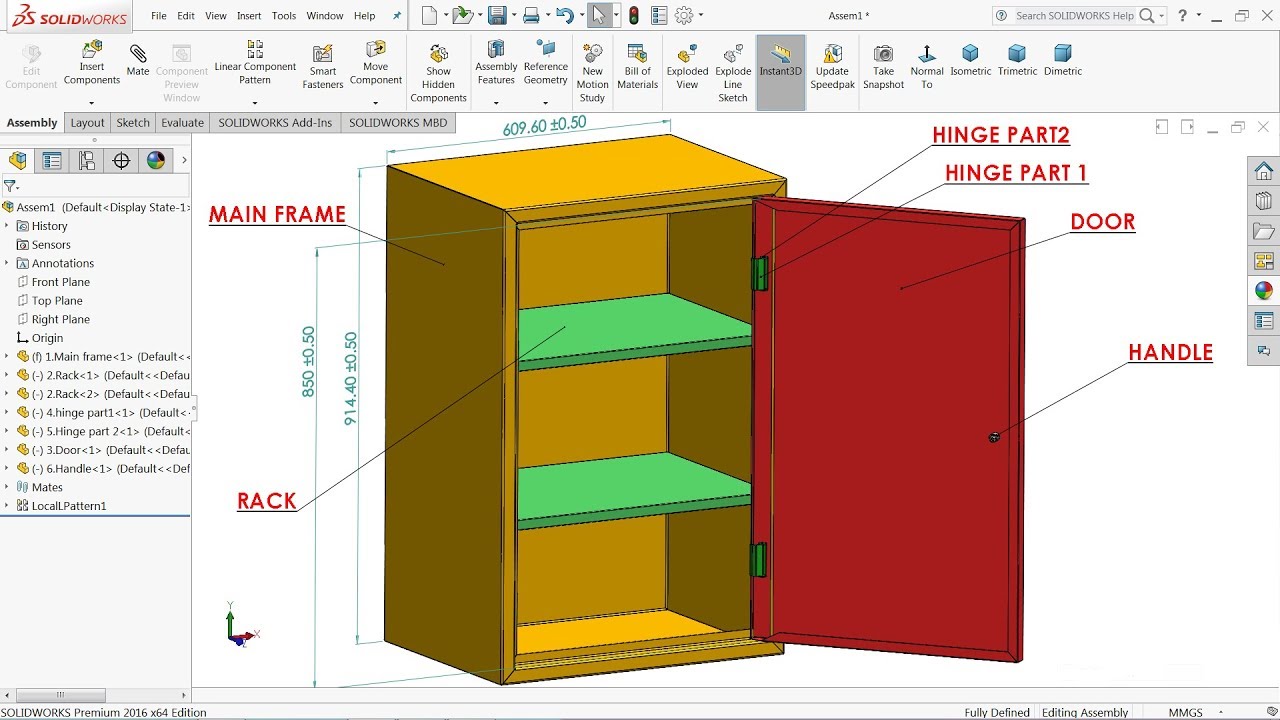Screen dimensions: 1280x720
Task: Open the File menu
Action: 159,16
